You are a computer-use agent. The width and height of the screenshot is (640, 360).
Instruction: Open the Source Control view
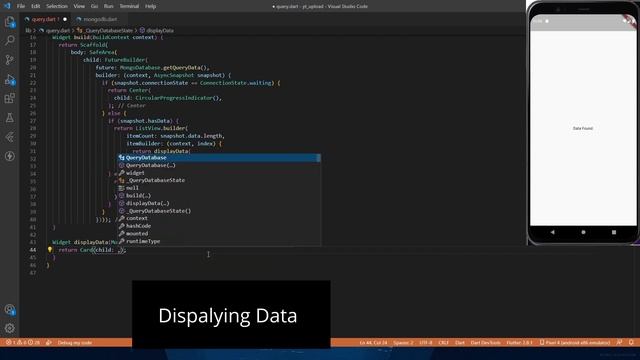[9, 60]
